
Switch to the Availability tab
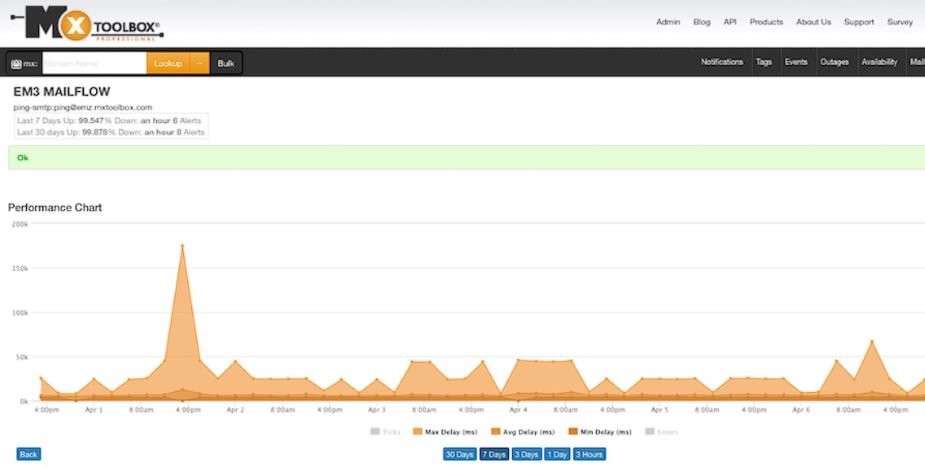879,62
